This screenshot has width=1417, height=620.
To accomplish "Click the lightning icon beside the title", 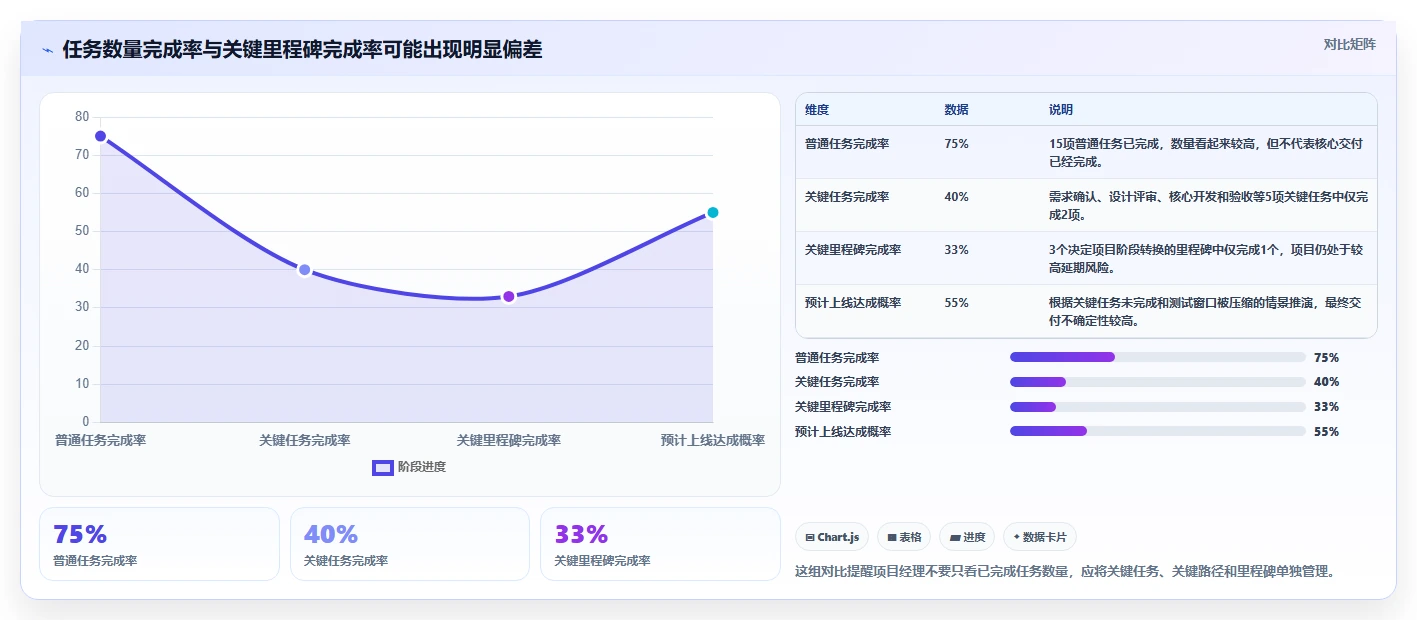I will (48, 50).
